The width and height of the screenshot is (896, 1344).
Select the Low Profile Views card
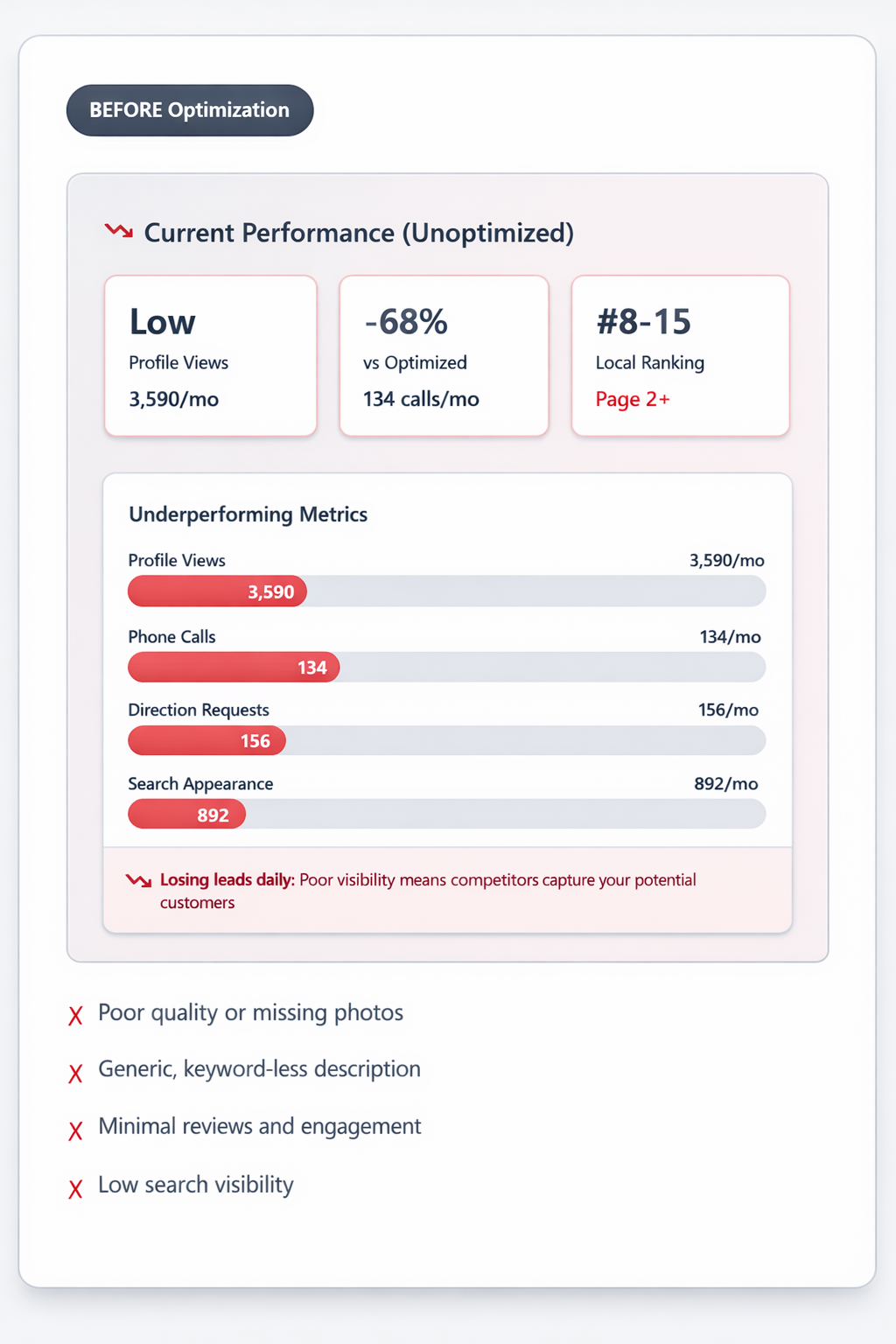pyautogui.click(x=210, y=355)
